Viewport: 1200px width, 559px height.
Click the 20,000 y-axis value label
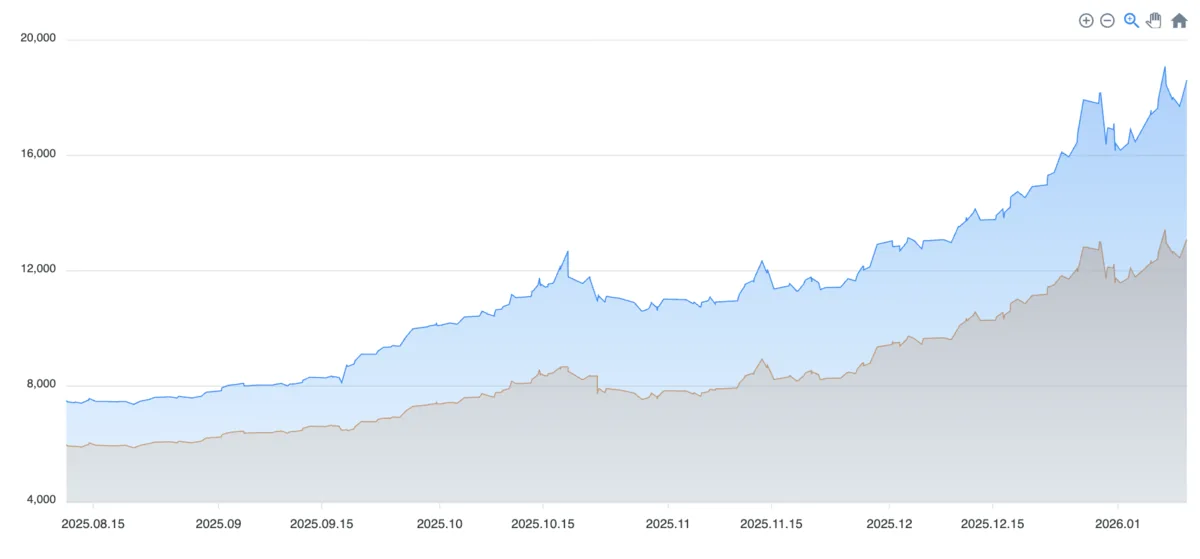[38, 39]
